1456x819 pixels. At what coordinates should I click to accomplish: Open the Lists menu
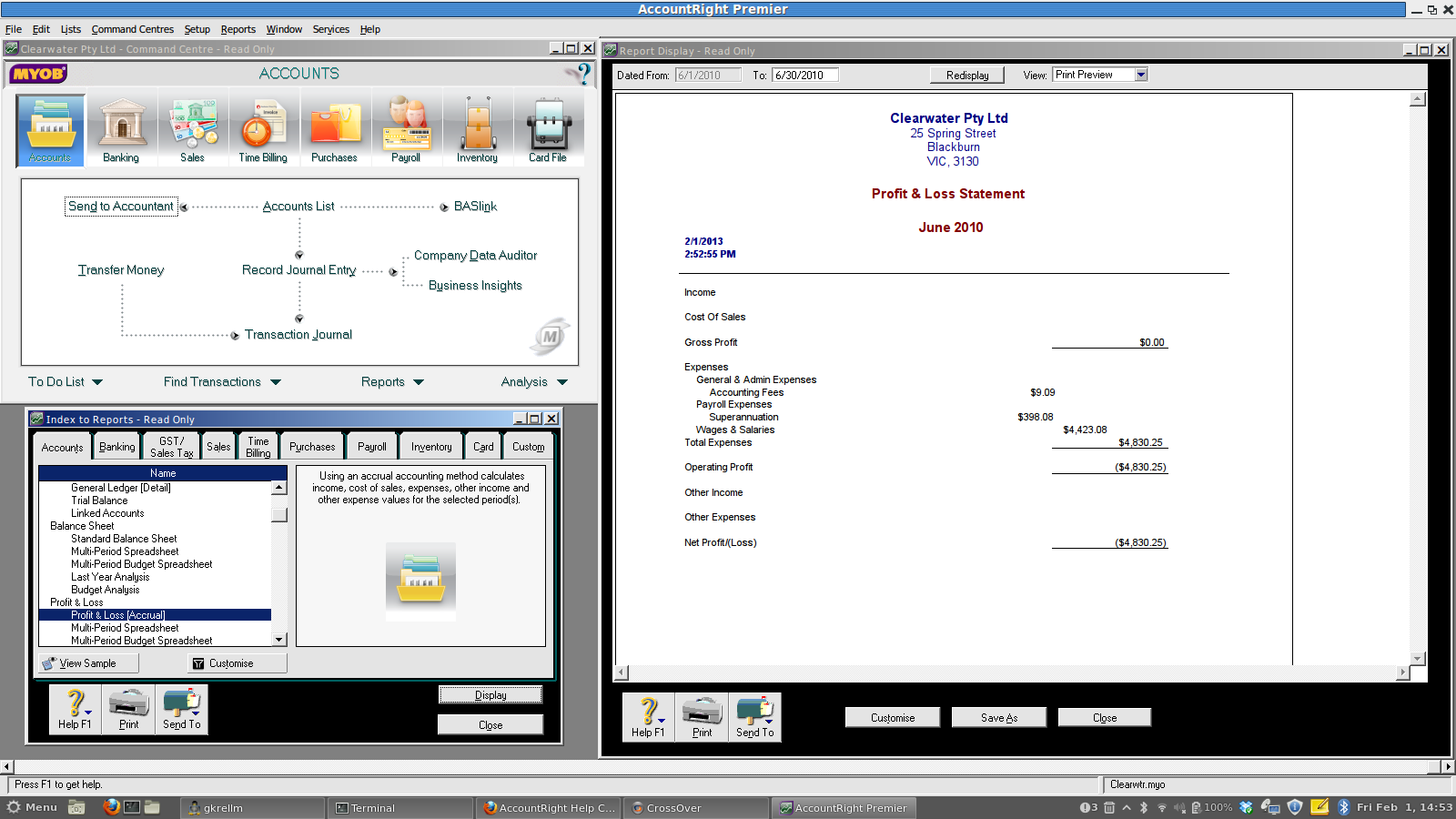click(x=71, y=29)
